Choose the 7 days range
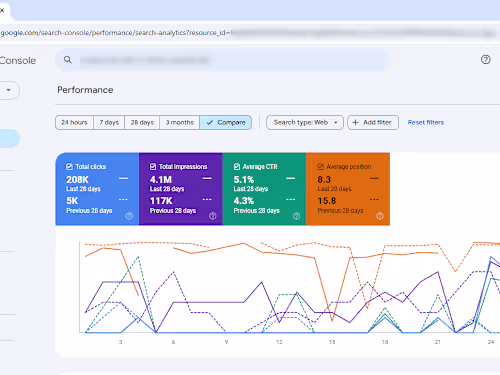Viewport: 500px width, 375px height. (109, 122)
